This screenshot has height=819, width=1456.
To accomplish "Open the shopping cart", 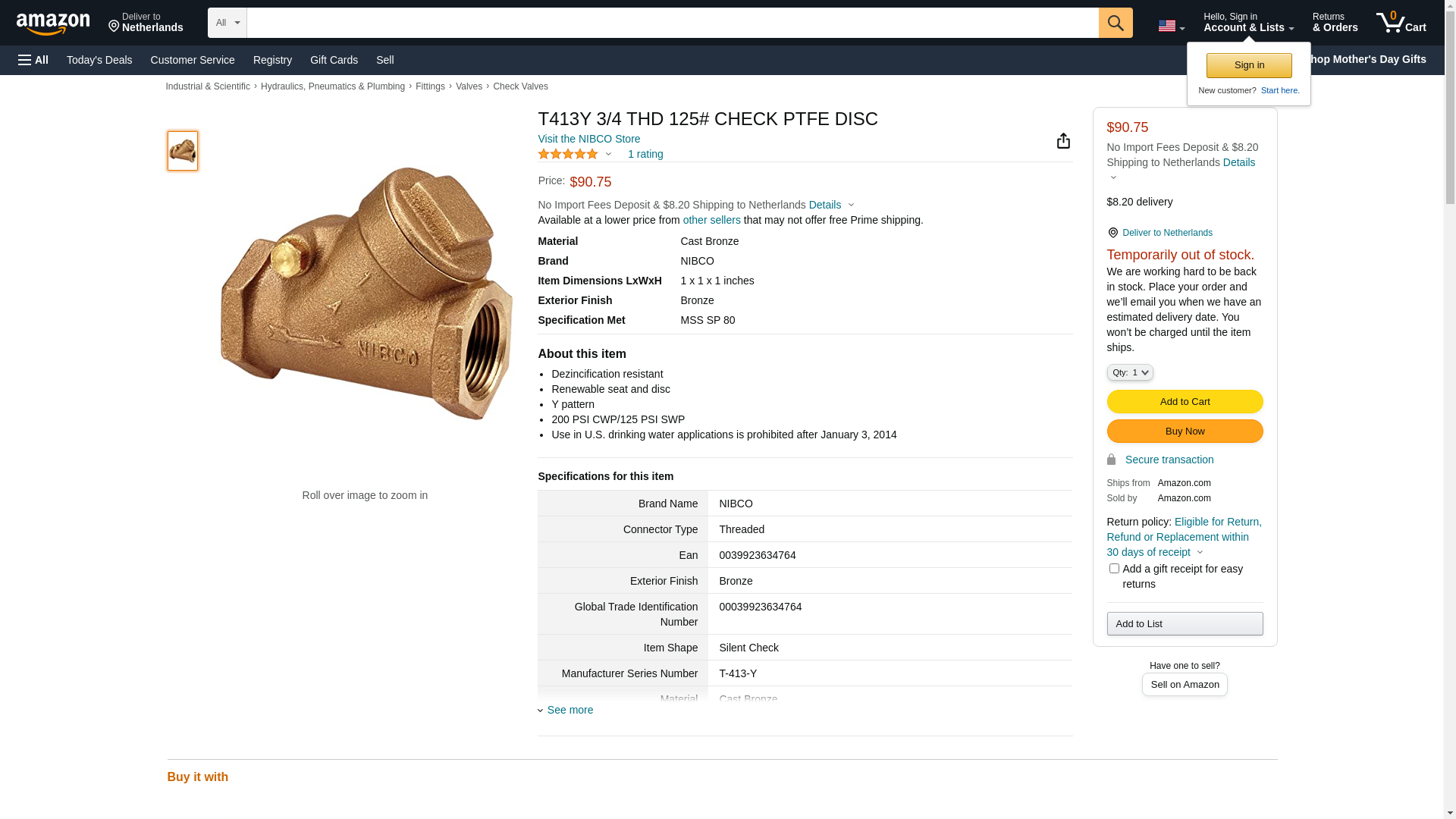I will tap(1401, 23).
